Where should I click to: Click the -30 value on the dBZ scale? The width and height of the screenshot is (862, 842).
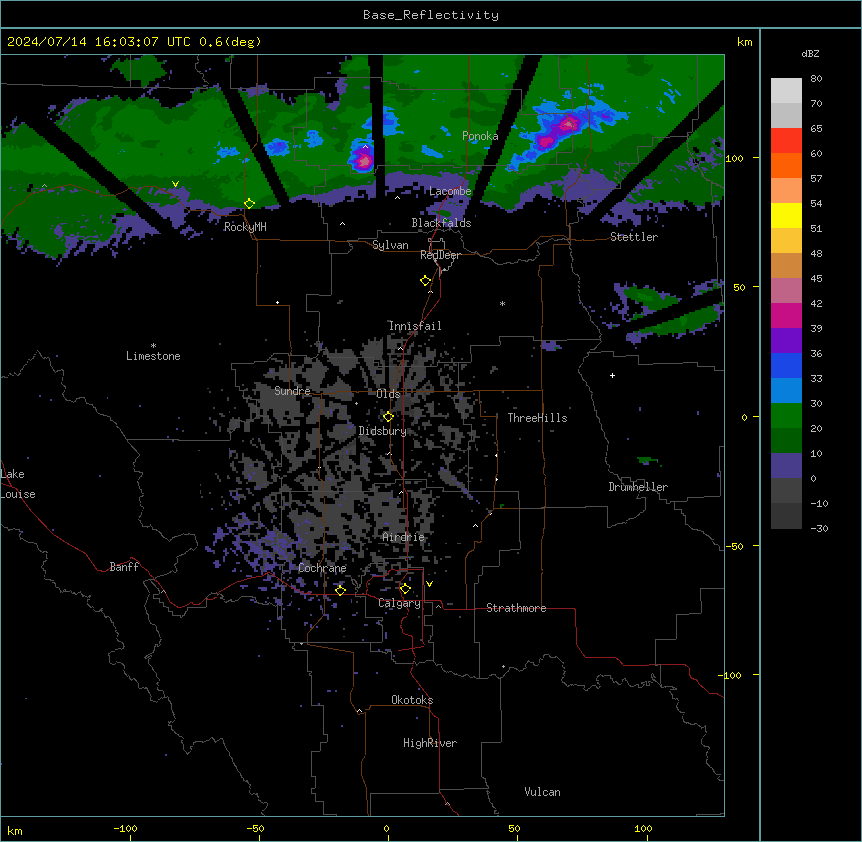pos(819,529)
